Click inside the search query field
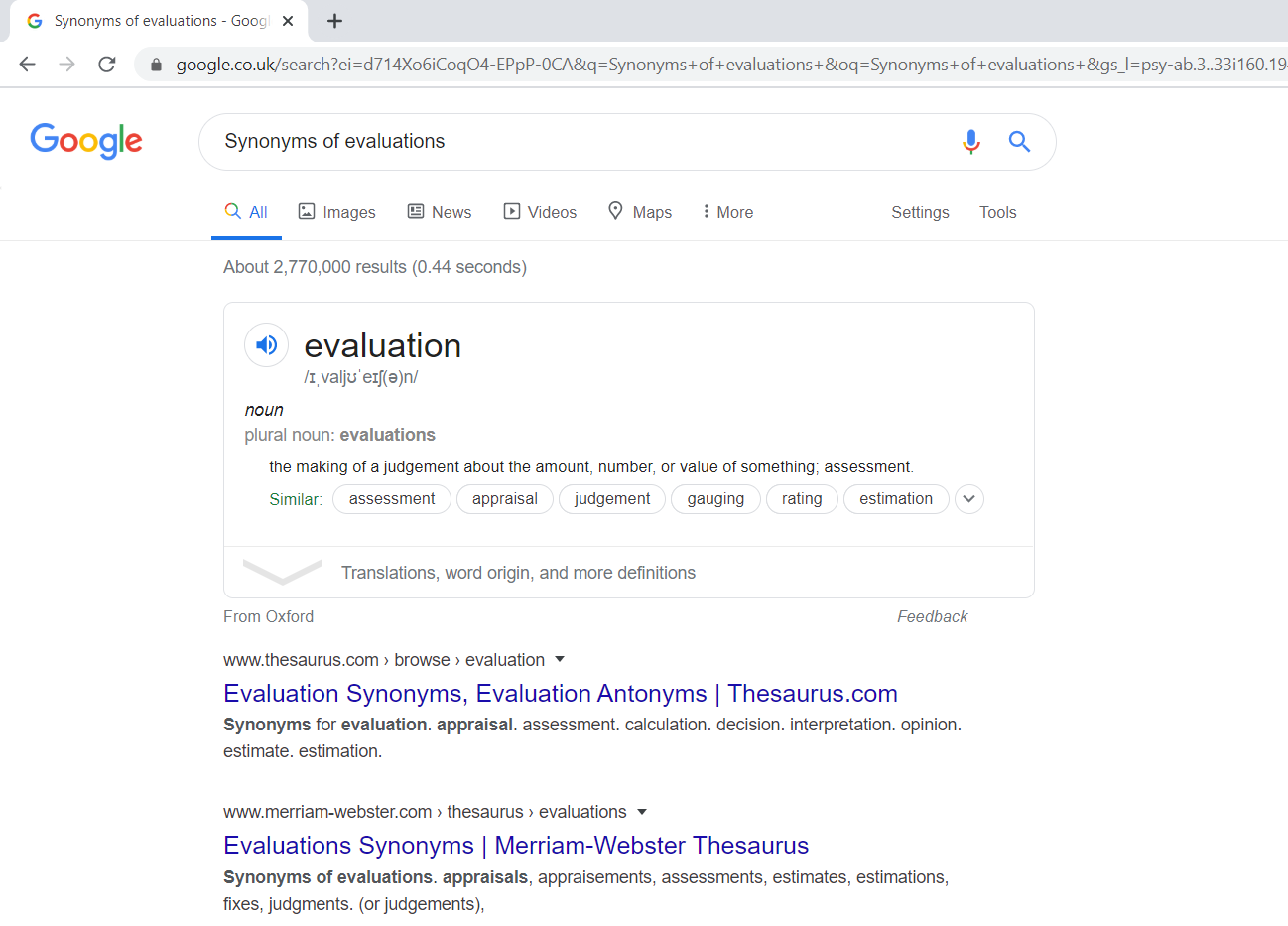 tap(496, 142)
